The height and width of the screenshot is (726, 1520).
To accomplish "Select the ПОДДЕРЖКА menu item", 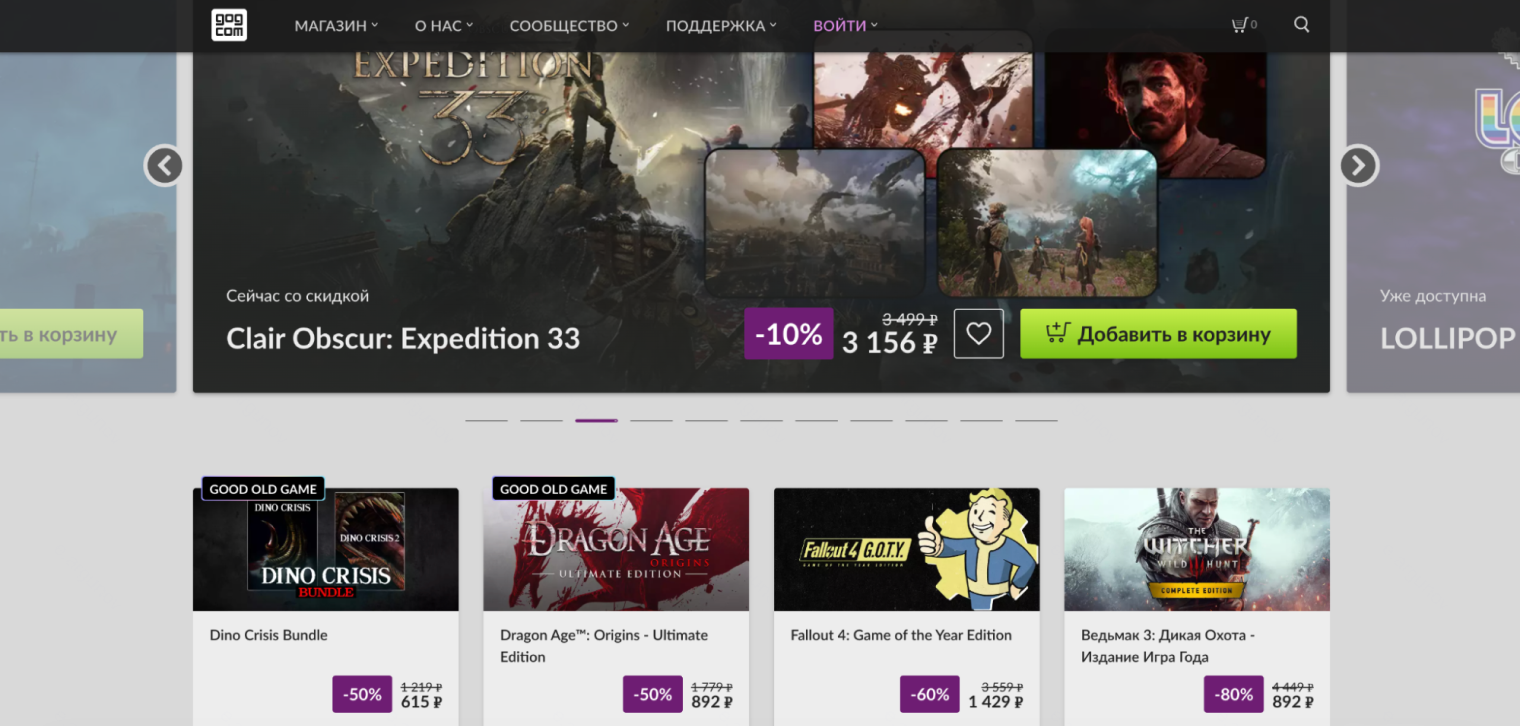I will click(714, 25).
